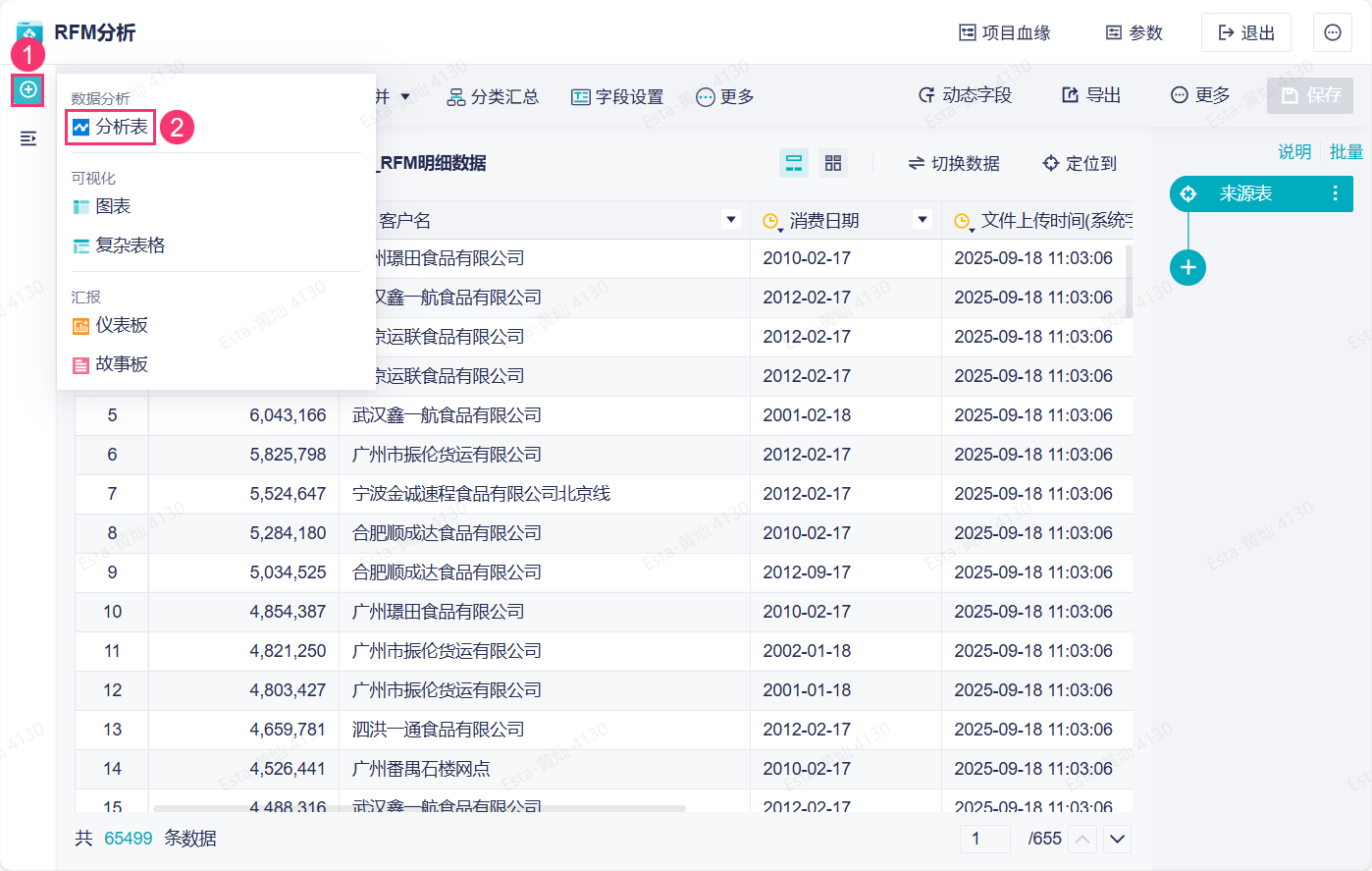Open the top-right ellipsis options menu
The height and width of the screenshot is (871, 1372).
click(1333, 32)
